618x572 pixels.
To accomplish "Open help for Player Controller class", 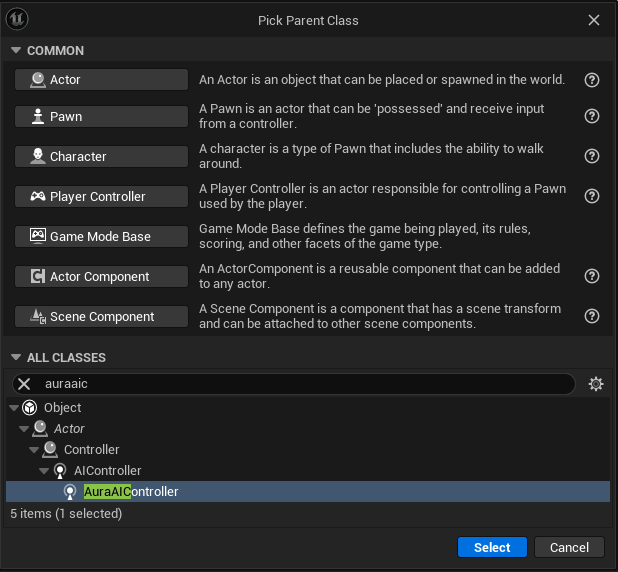I will [592, 196].
